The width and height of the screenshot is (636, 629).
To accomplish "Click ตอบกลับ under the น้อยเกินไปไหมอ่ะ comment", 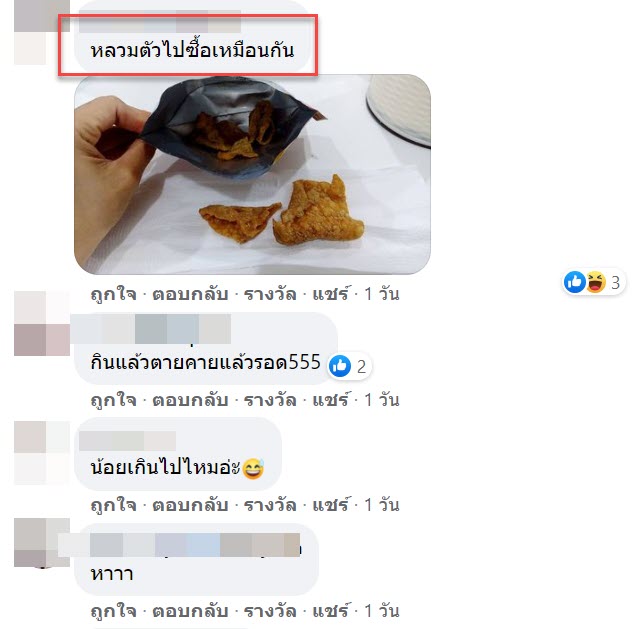I will (x=190, y=505).
